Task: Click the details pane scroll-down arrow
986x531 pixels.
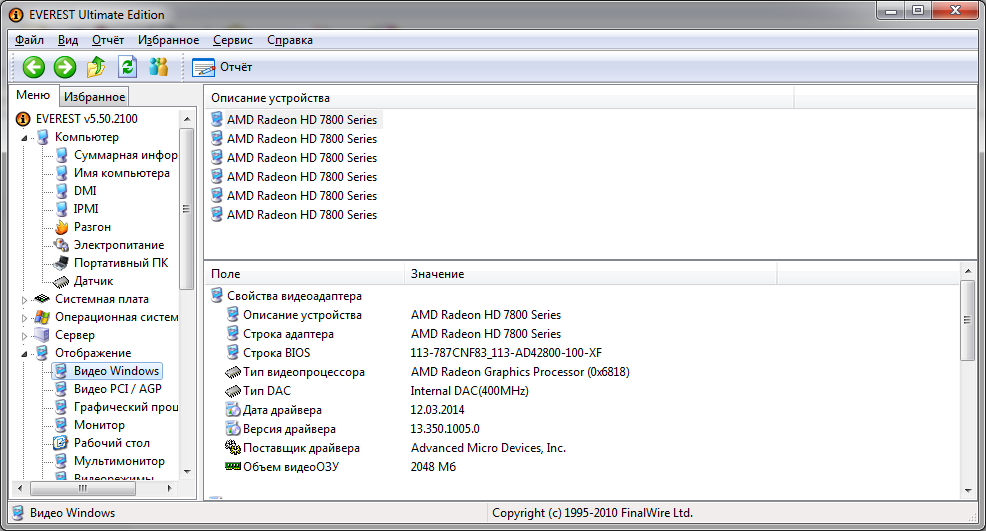Action: 968,491
